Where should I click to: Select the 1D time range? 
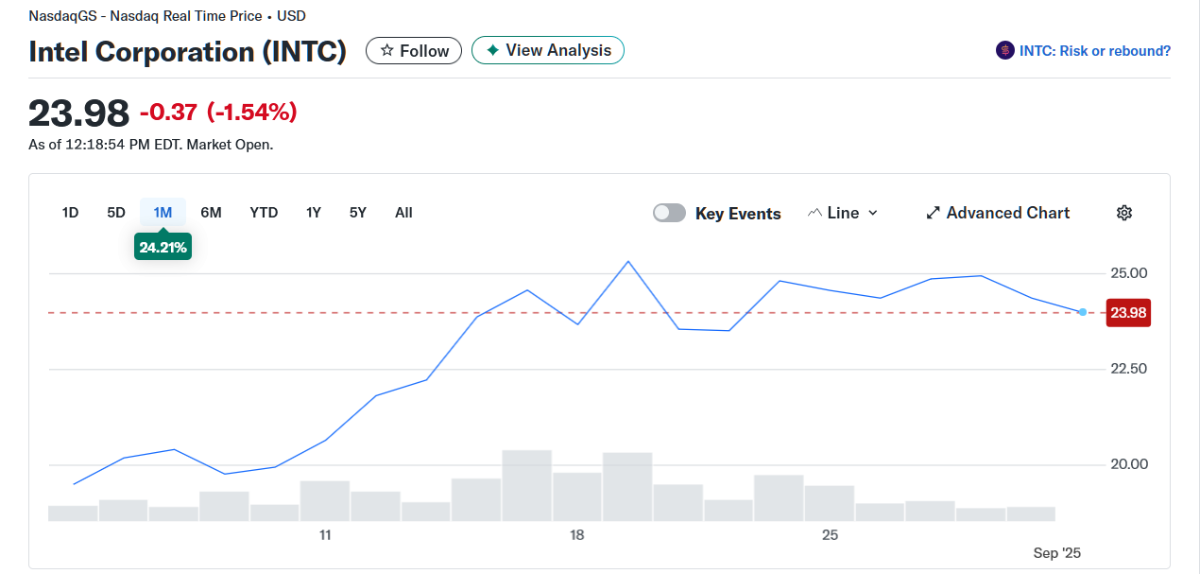point(70,212)
